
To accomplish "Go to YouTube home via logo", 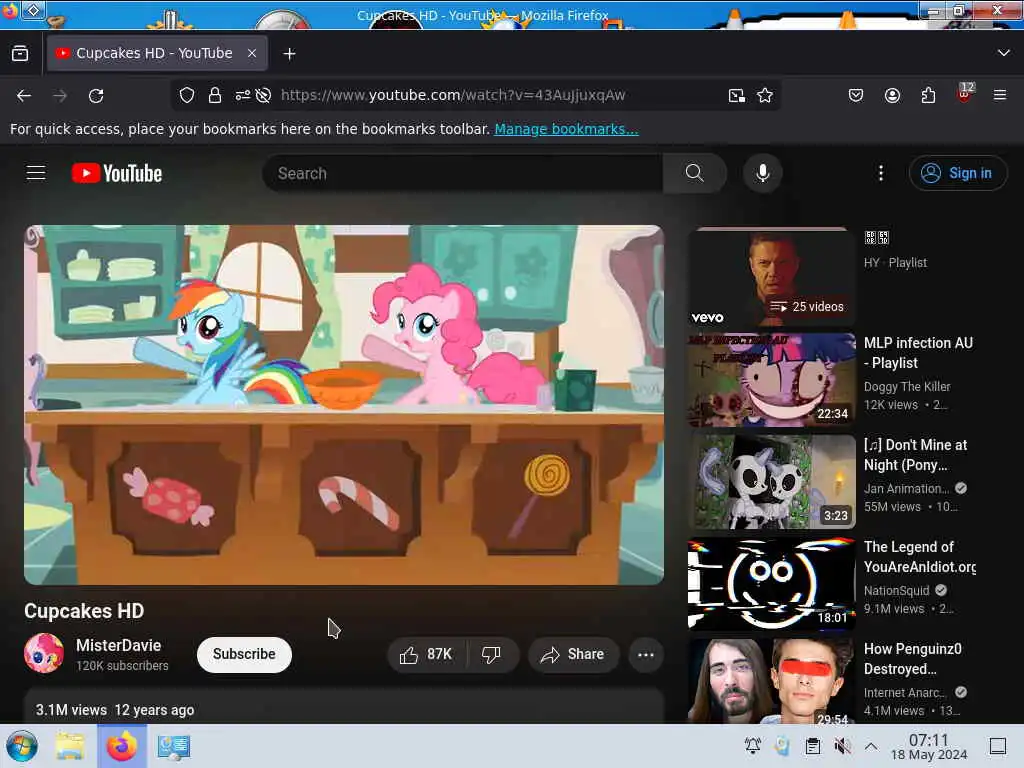I will pyautogui.click(x=117, y=173).
